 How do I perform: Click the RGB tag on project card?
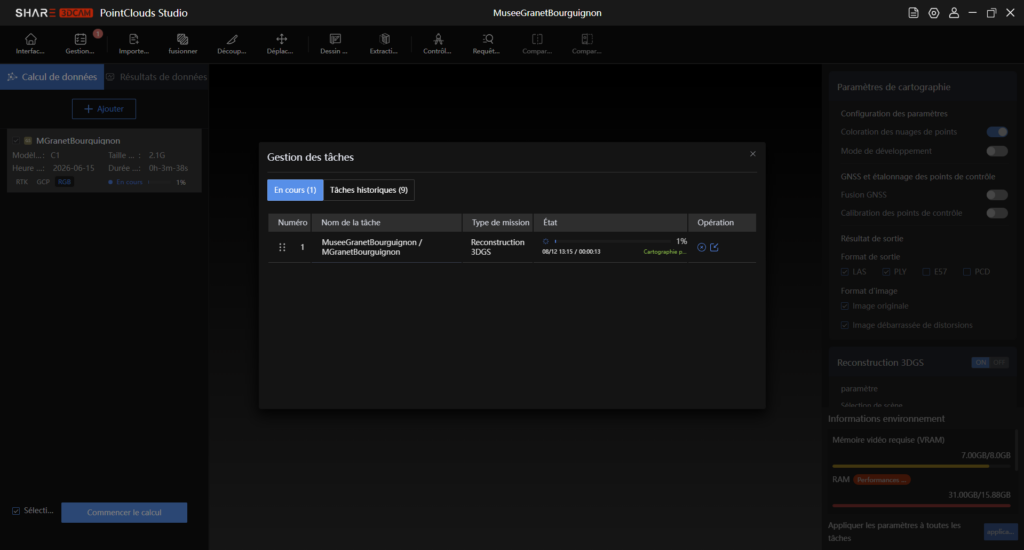(x=64, y=182)
